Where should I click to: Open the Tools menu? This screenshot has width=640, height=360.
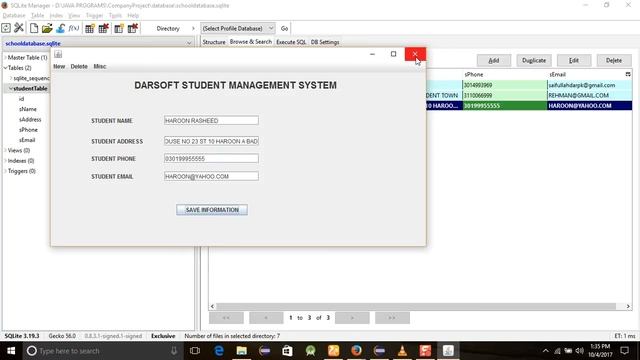pyautogui.click(x=115, y=16)
